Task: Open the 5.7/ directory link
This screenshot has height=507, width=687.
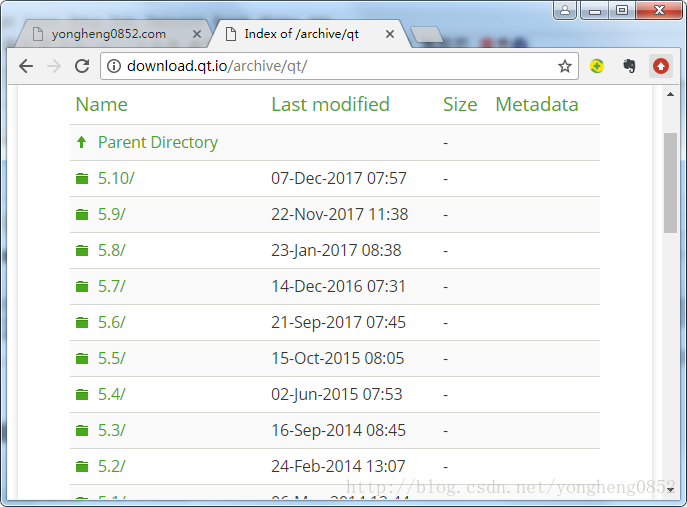Action: coord(111,286)
